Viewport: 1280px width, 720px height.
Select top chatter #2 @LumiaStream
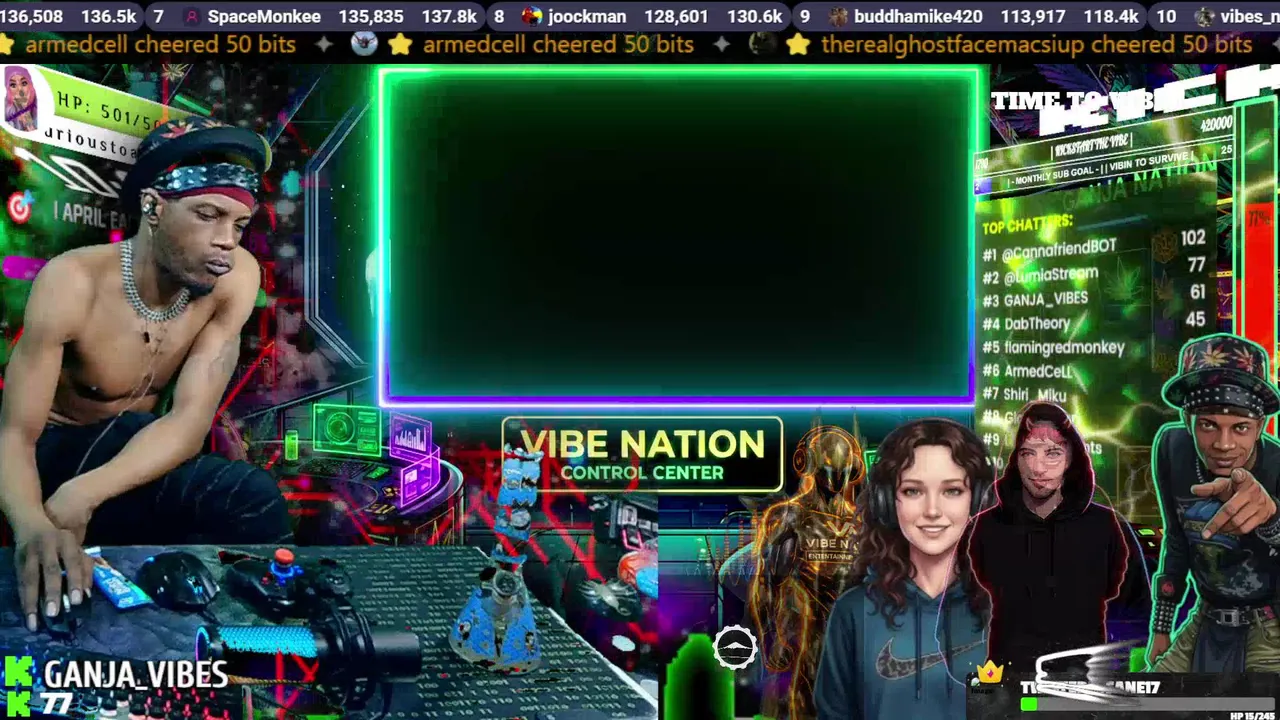tap(1040, 275)
